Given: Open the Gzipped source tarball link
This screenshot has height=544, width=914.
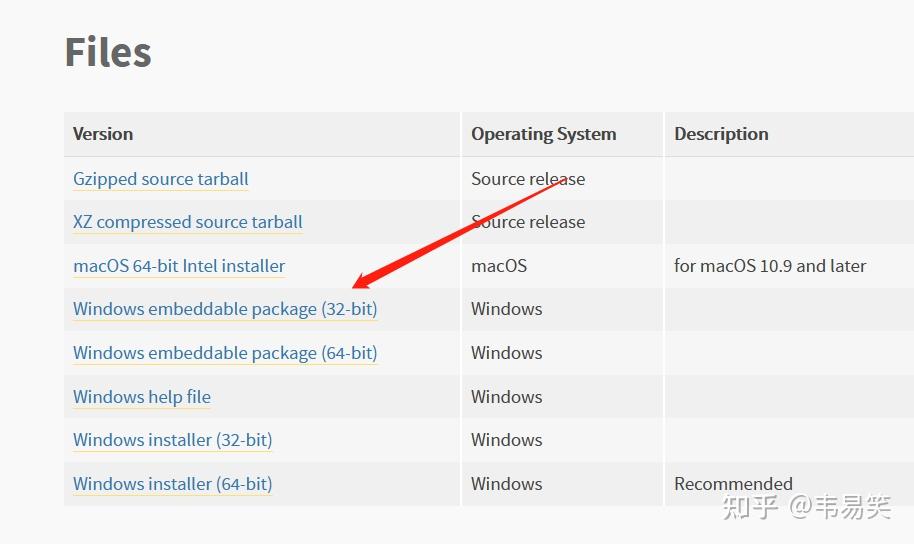Looking at the screenshot, I should (160, 179).
